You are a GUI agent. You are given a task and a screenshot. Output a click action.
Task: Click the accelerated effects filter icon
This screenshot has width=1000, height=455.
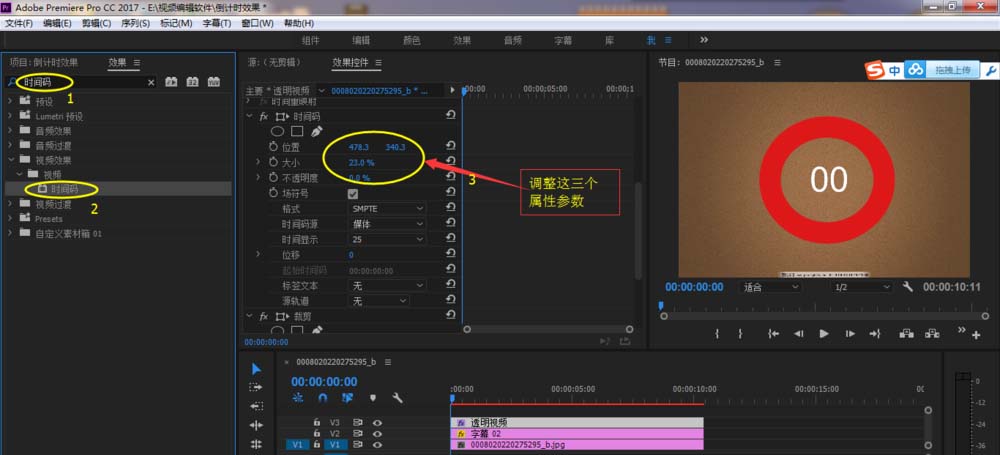(x=171, y=82)
